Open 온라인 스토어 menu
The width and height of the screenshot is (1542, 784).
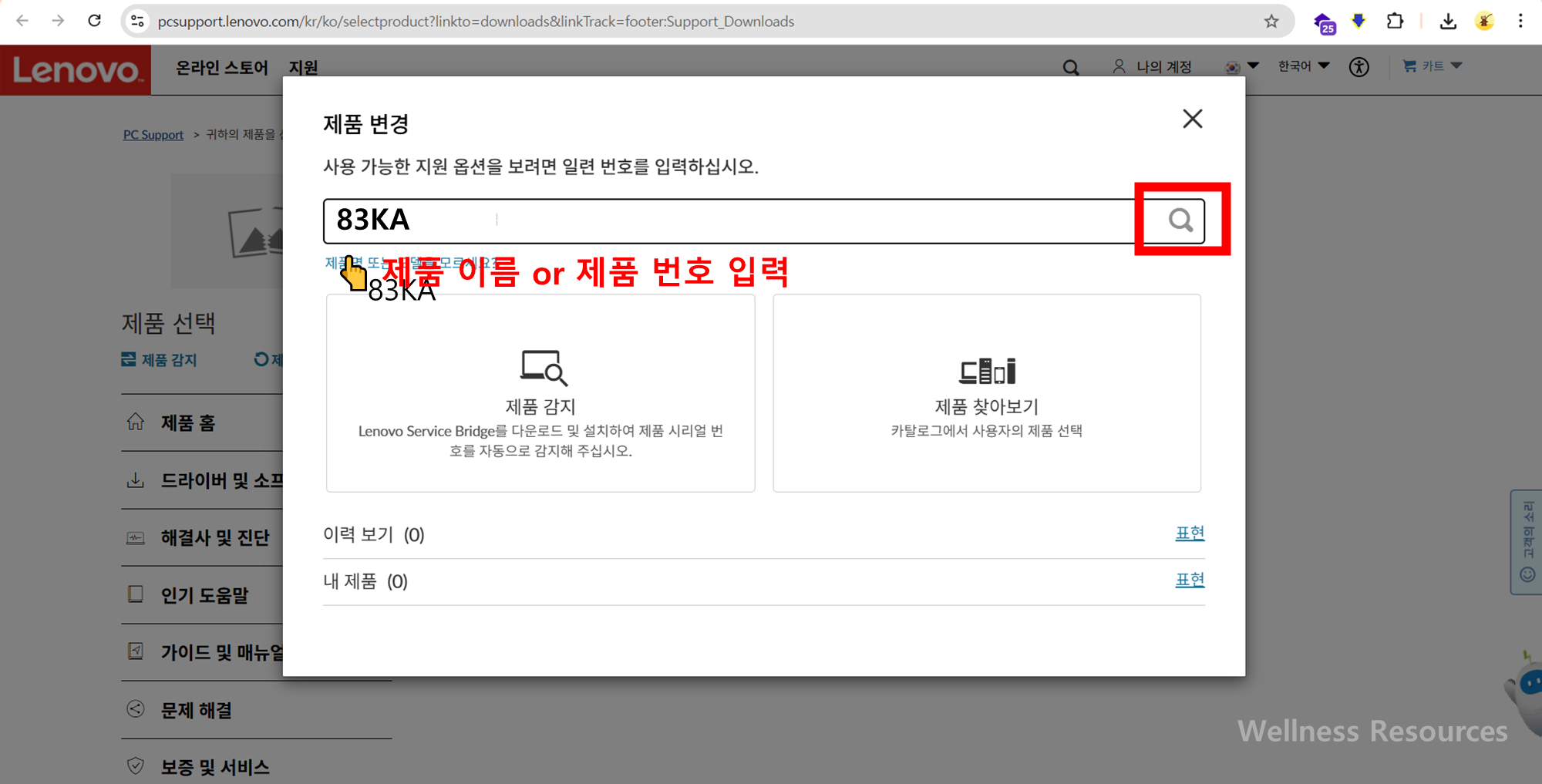(x=222, y=68)
